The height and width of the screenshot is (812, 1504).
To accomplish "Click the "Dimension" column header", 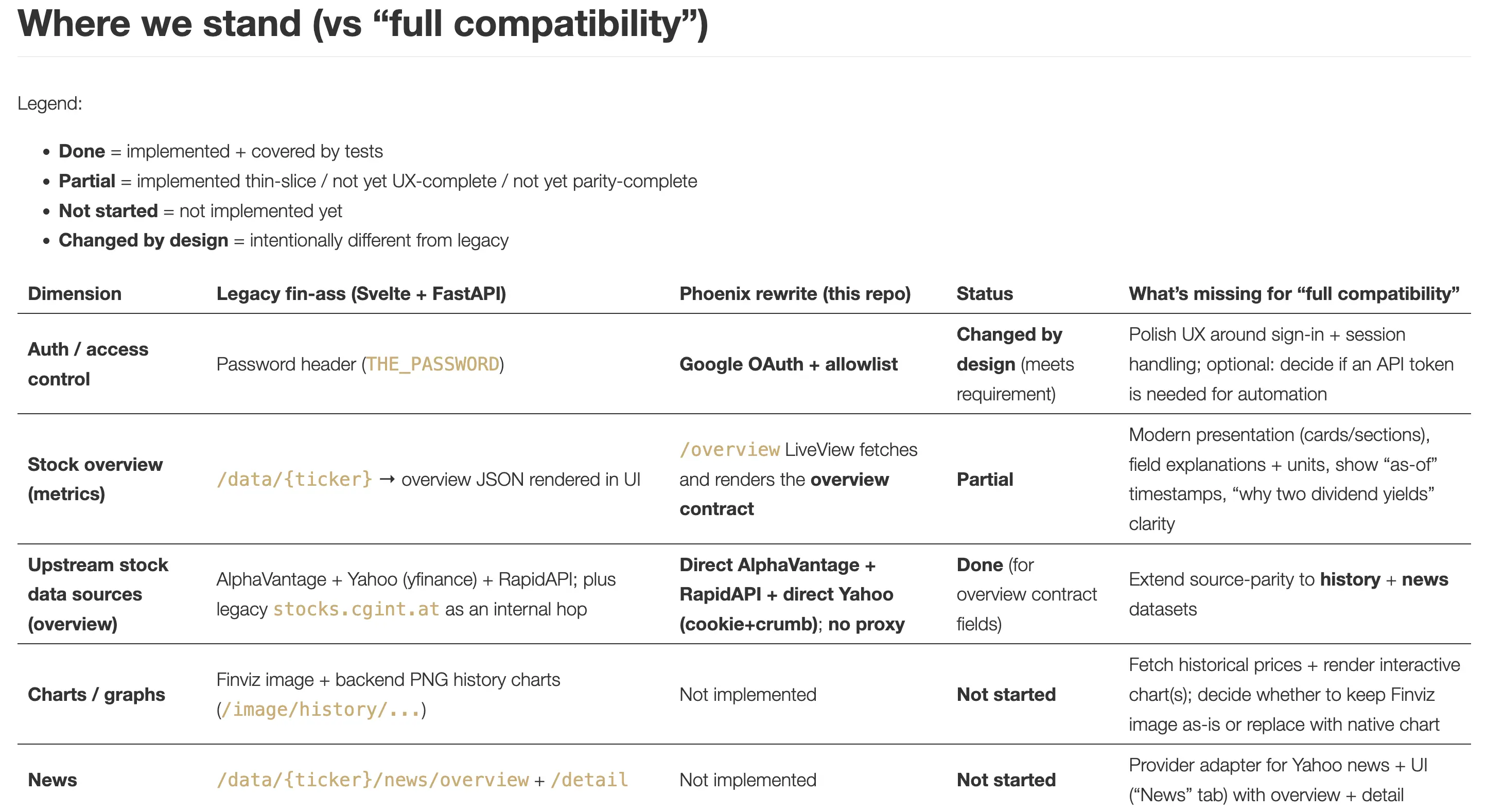I will point(75,294).
